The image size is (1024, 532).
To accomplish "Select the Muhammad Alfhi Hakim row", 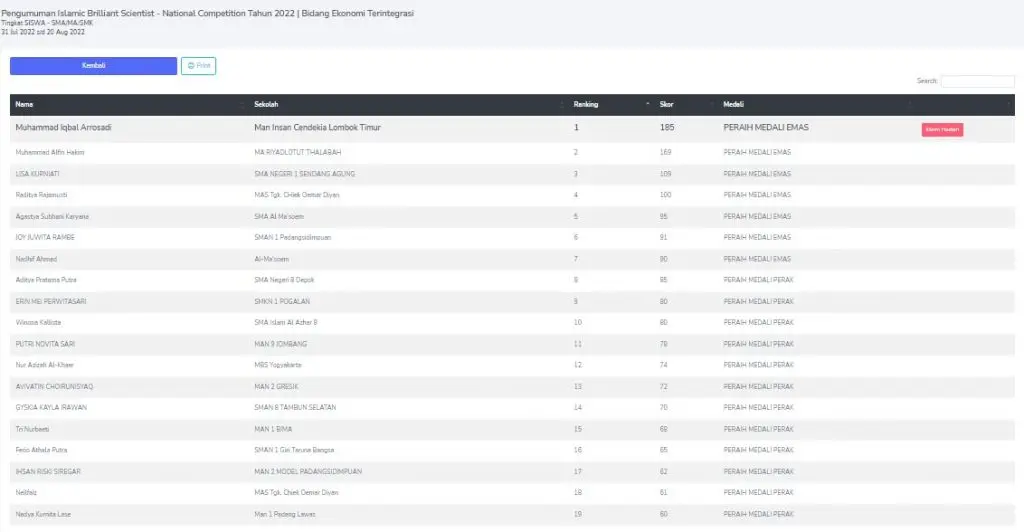I will point(50,152).
